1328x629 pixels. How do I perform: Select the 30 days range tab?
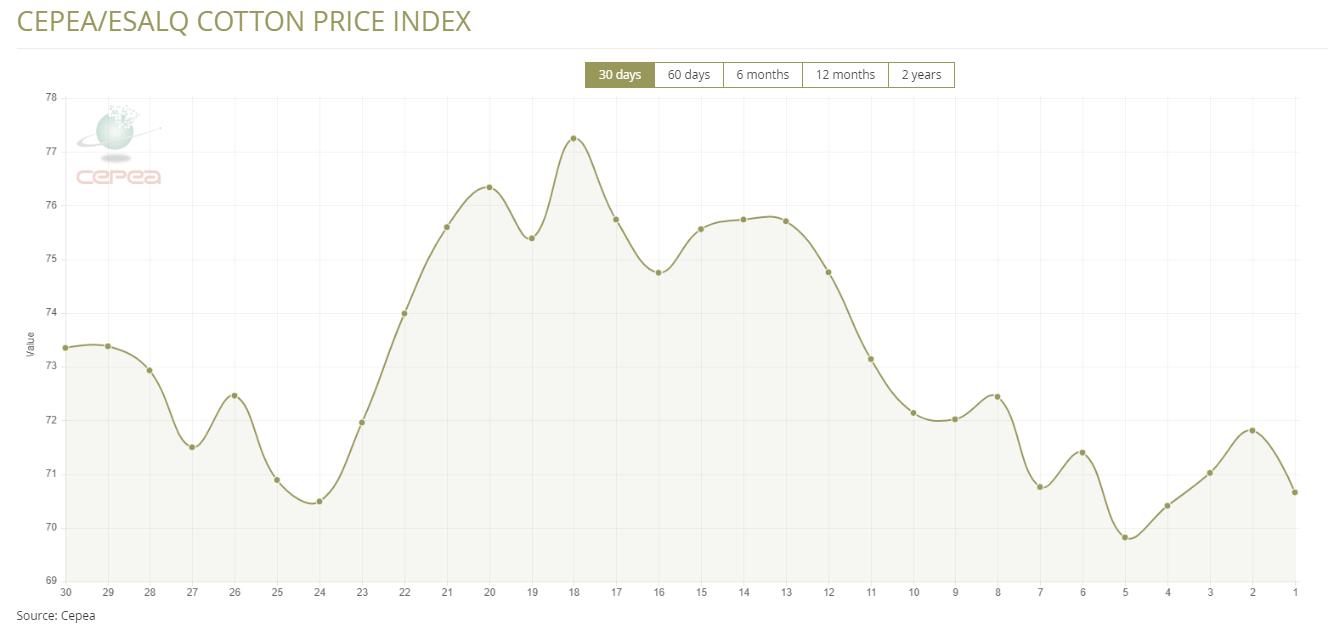(x=619, y=75)
